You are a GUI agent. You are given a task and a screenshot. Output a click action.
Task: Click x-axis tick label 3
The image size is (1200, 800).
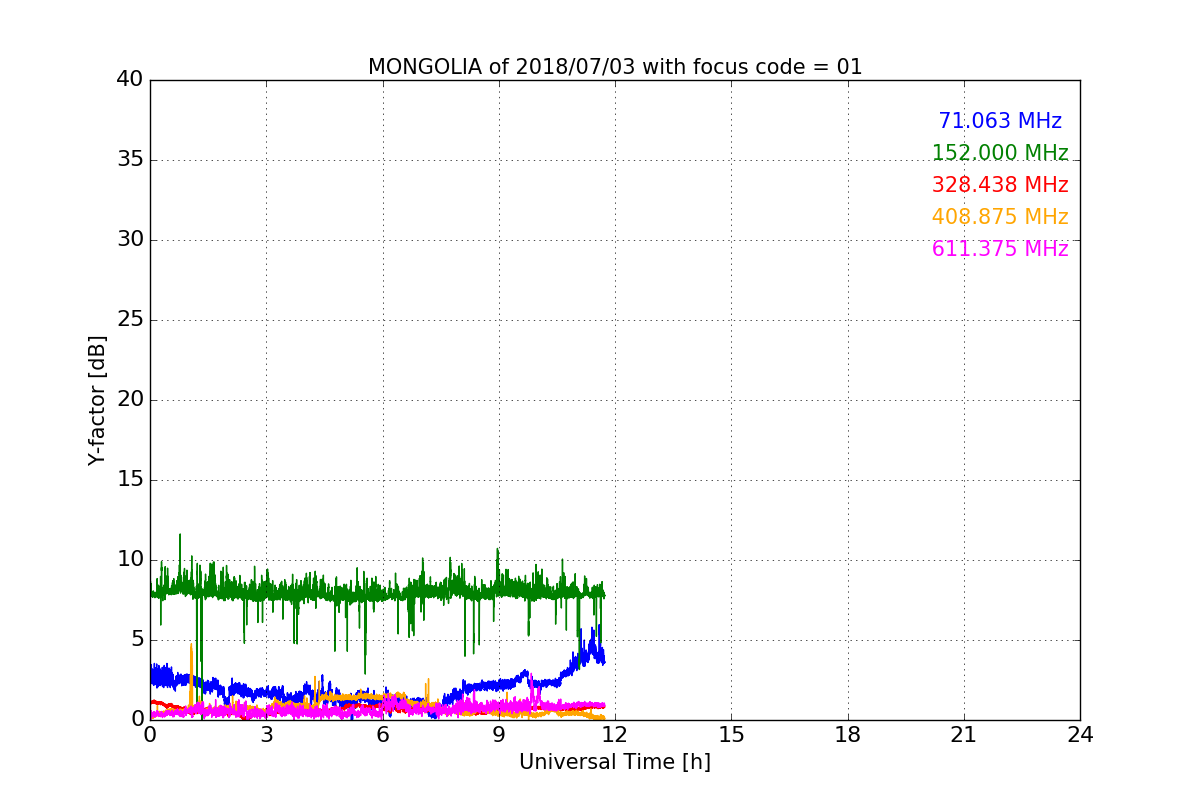266,735
